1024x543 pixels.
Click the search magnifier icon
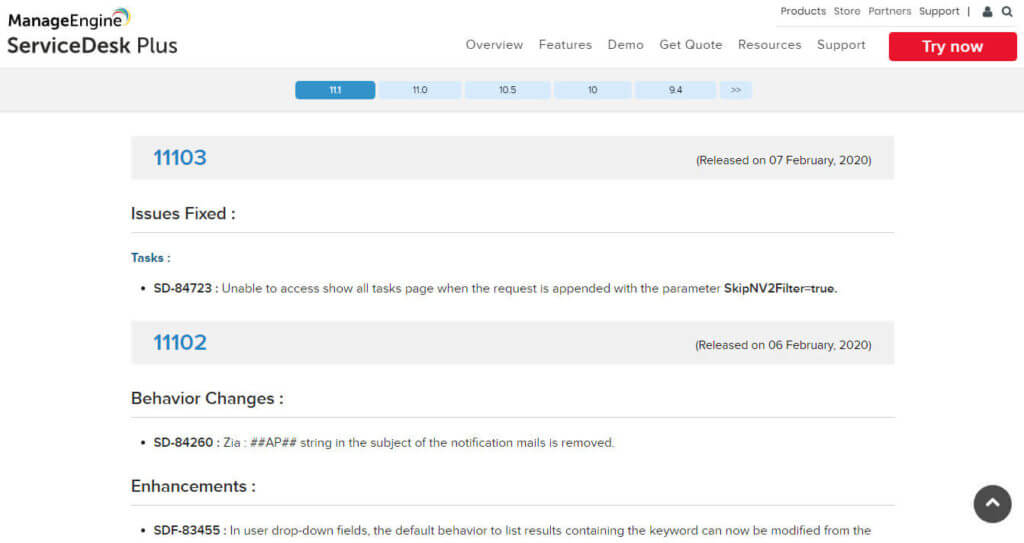click(1007, 12)
